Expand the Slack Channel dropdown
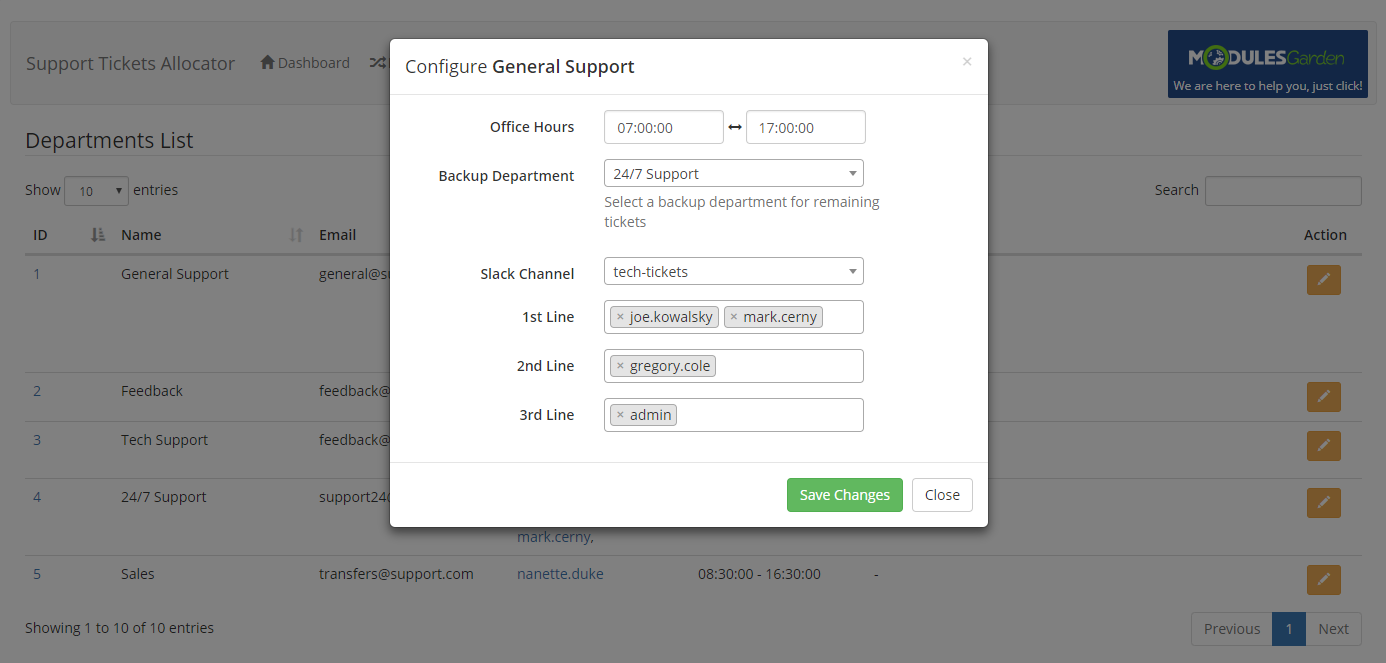1386x663 pixels. pos(733,271)
